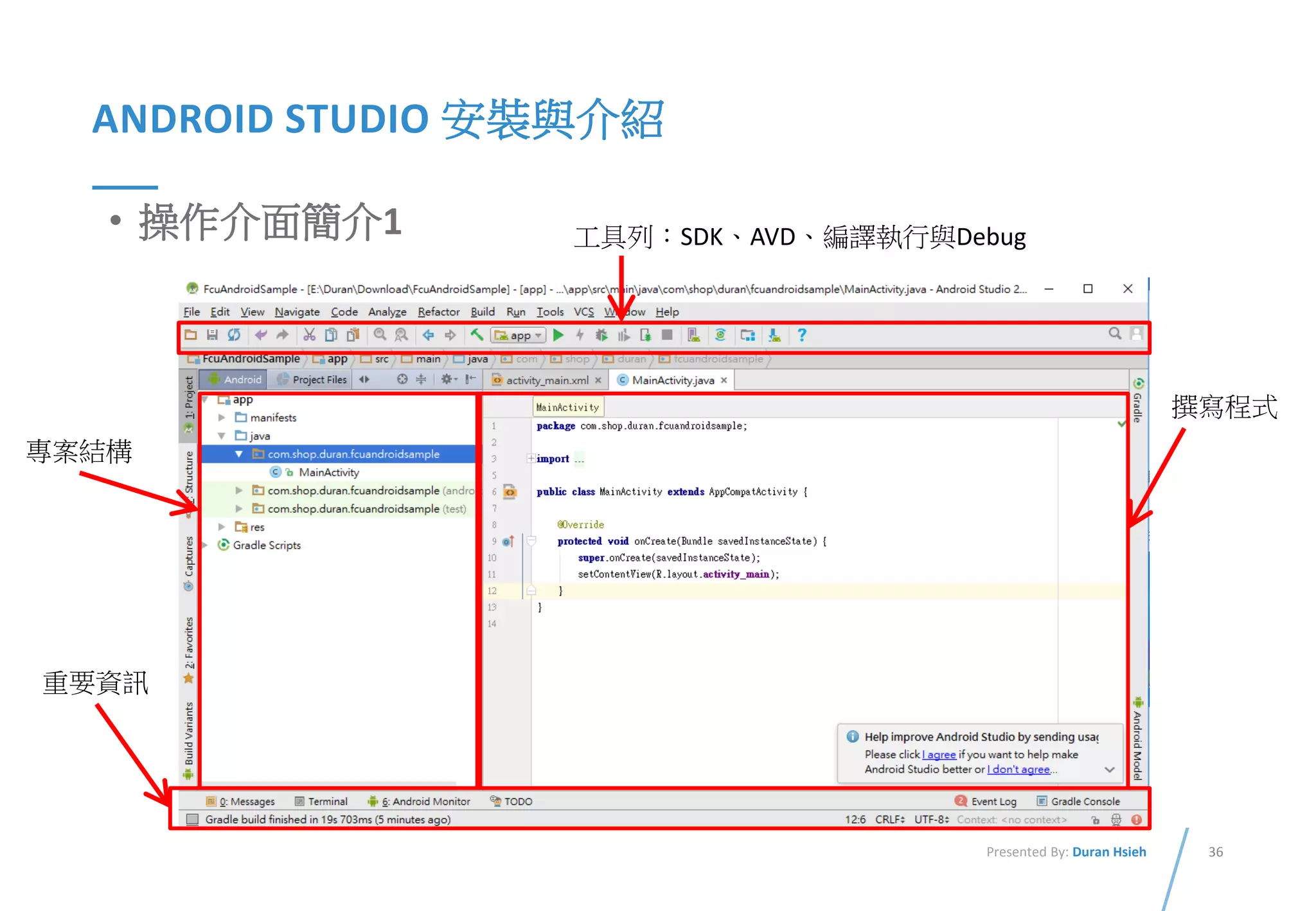Viewport: 1316px width, 911px height.
Task: Open the TODO tool window
Action: (511, 801)
